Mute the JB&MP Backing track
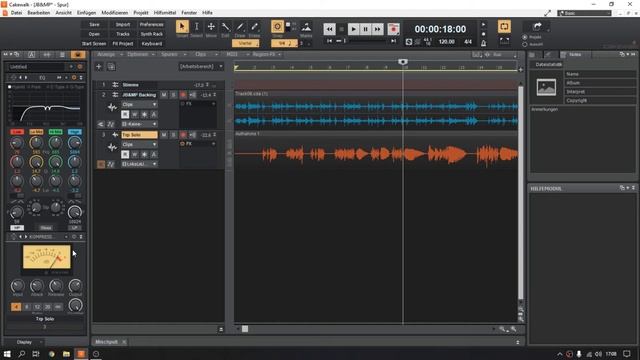Image resolution: width=640 pixels, height=360 pixels. [164, 95]
